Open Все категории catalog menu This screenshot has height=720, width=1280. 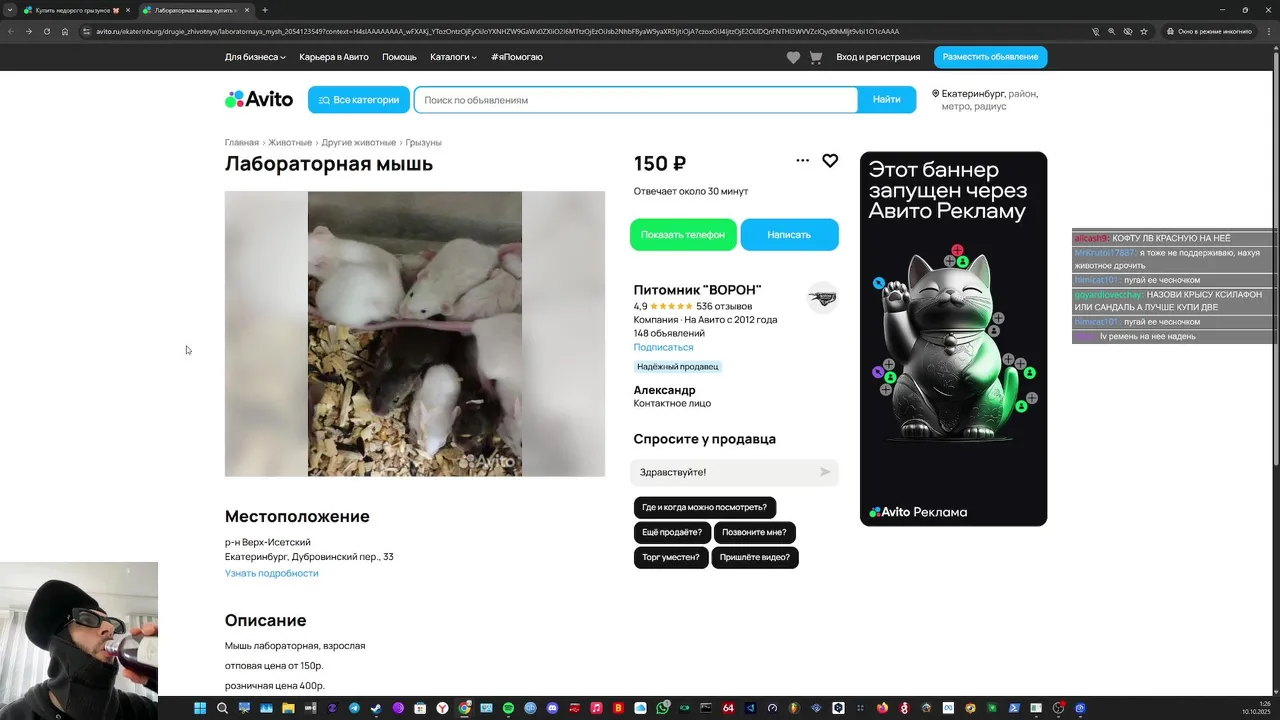click(x=359, y=100)
